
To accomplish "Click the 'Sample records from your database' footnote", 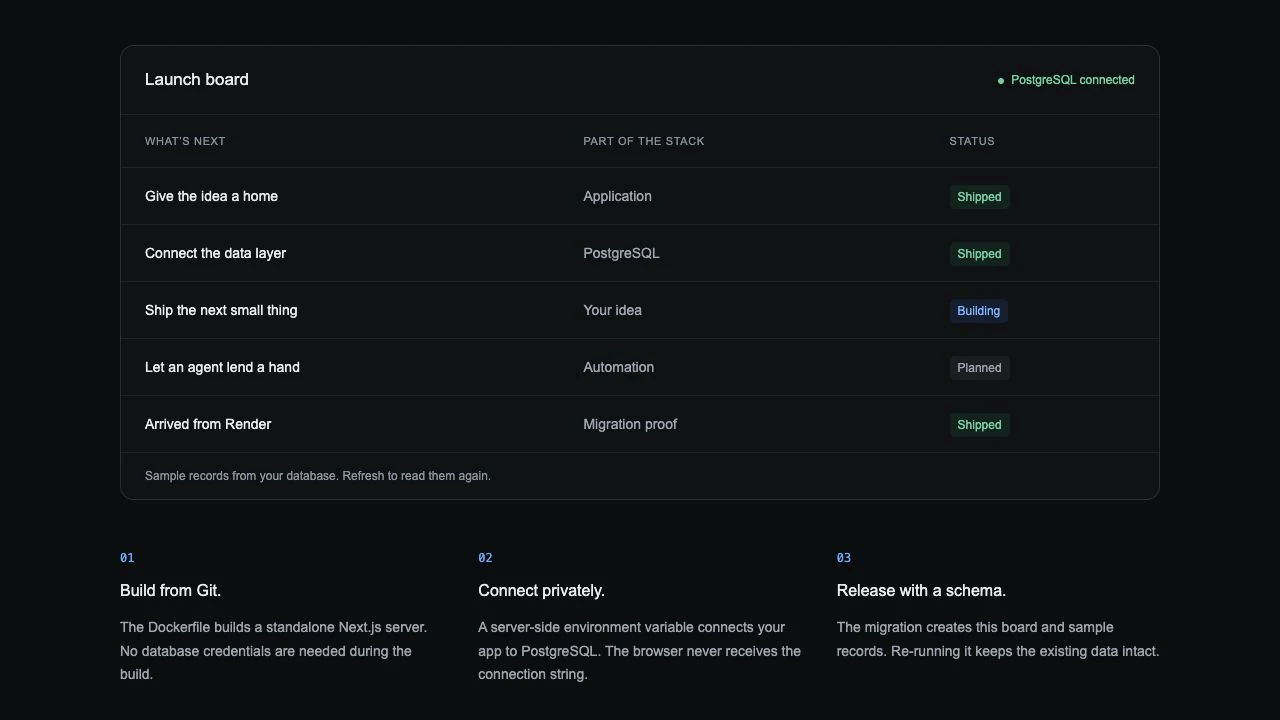I will [x=318, y=476].
